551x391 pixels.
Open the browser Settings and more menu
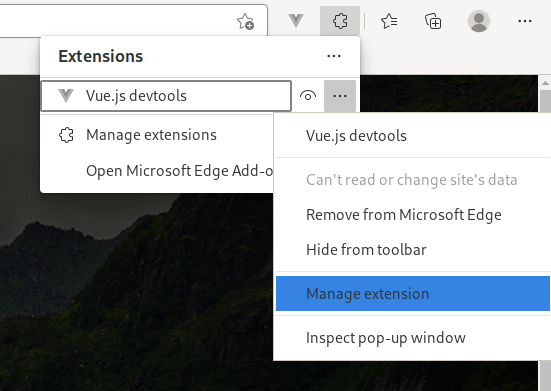click(525, 21)
